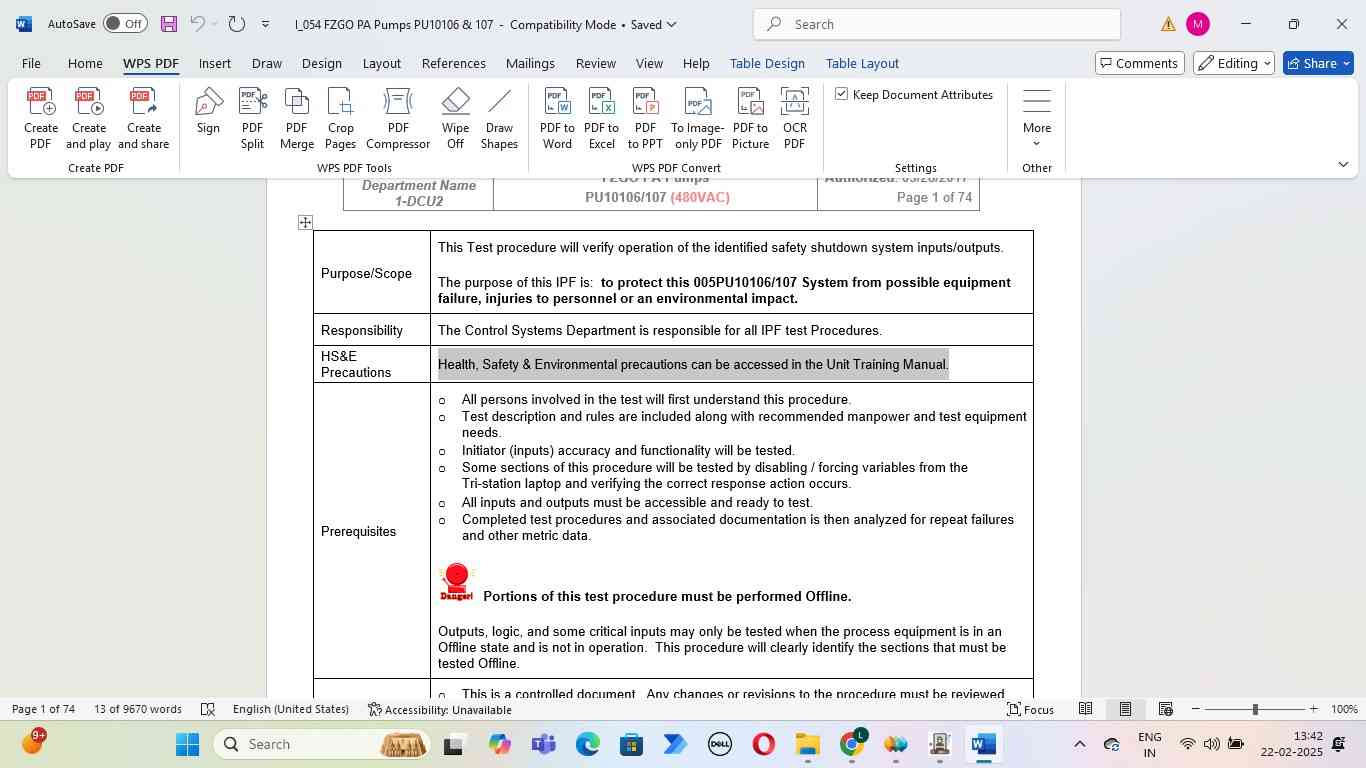Convert using PDF to Excel
1366x768 pixels.
pos(601,118)
